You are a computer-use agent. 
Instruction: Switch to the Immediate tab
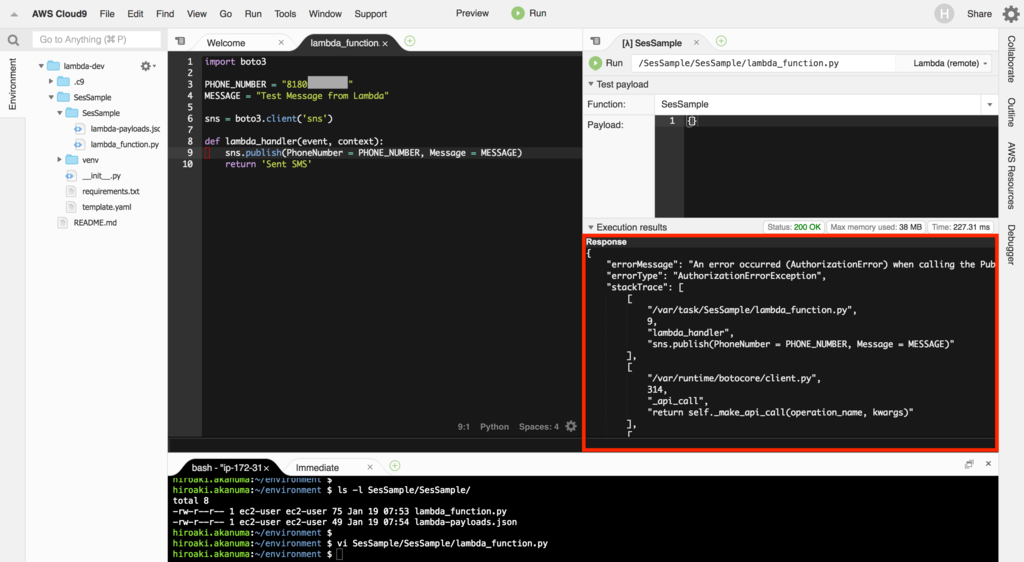pos(317,467)
